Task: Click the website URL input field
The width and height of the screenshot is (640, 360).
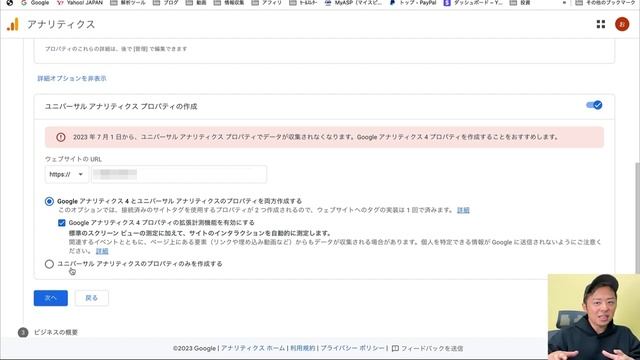Action: 179,174
